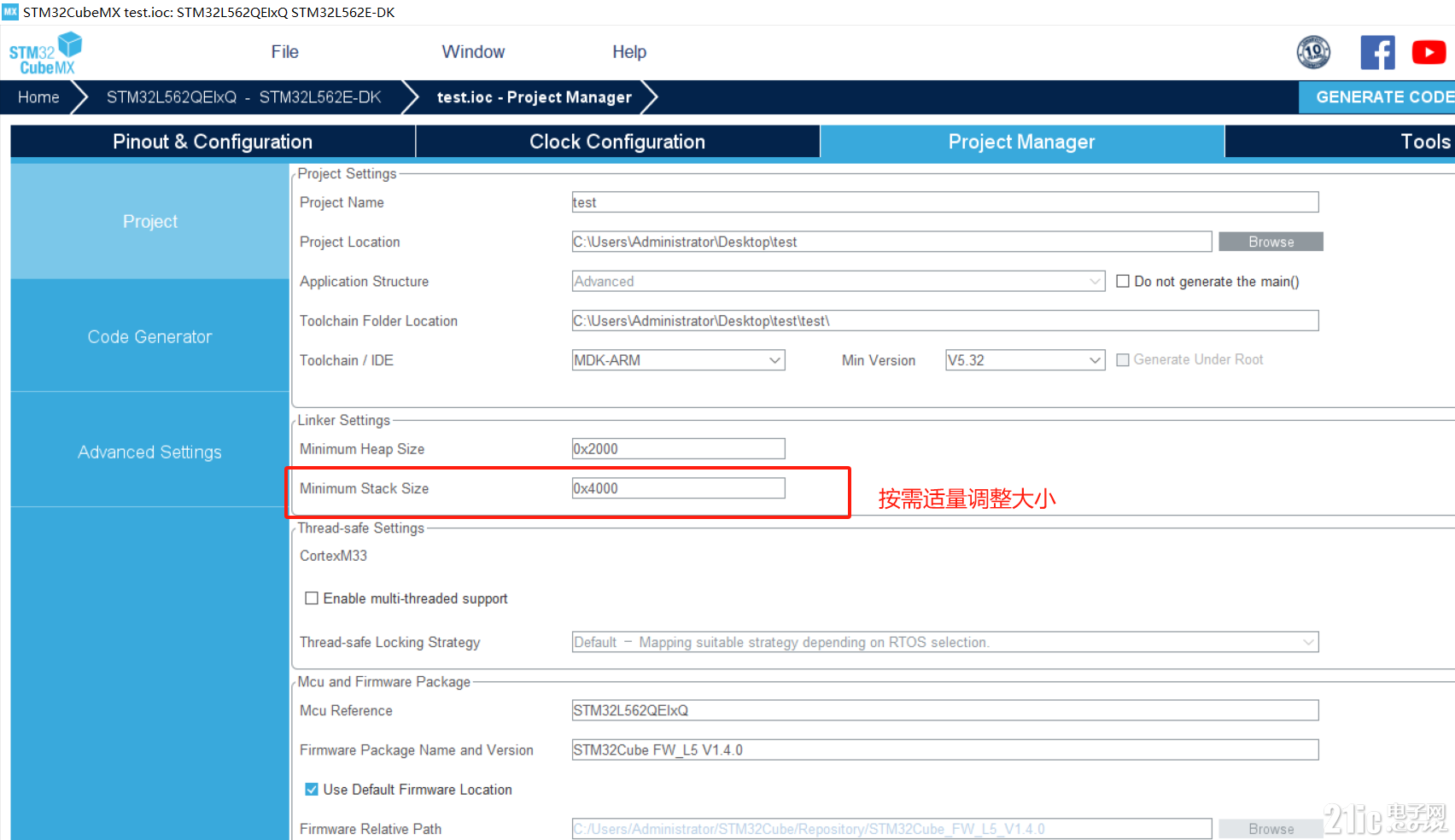Open the Help menu
The height and width of the screenshot is (840, 1455).
(629, 52)
